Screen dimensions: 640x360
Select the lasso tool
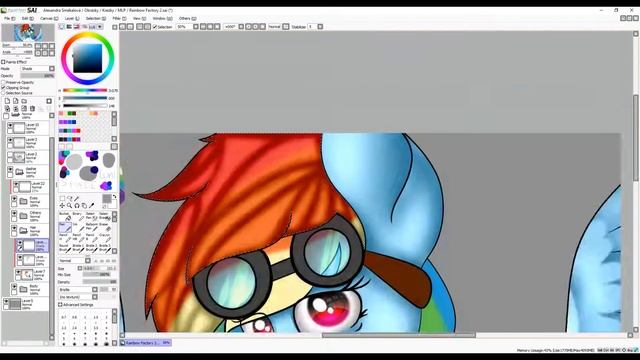tap(69, 199)
